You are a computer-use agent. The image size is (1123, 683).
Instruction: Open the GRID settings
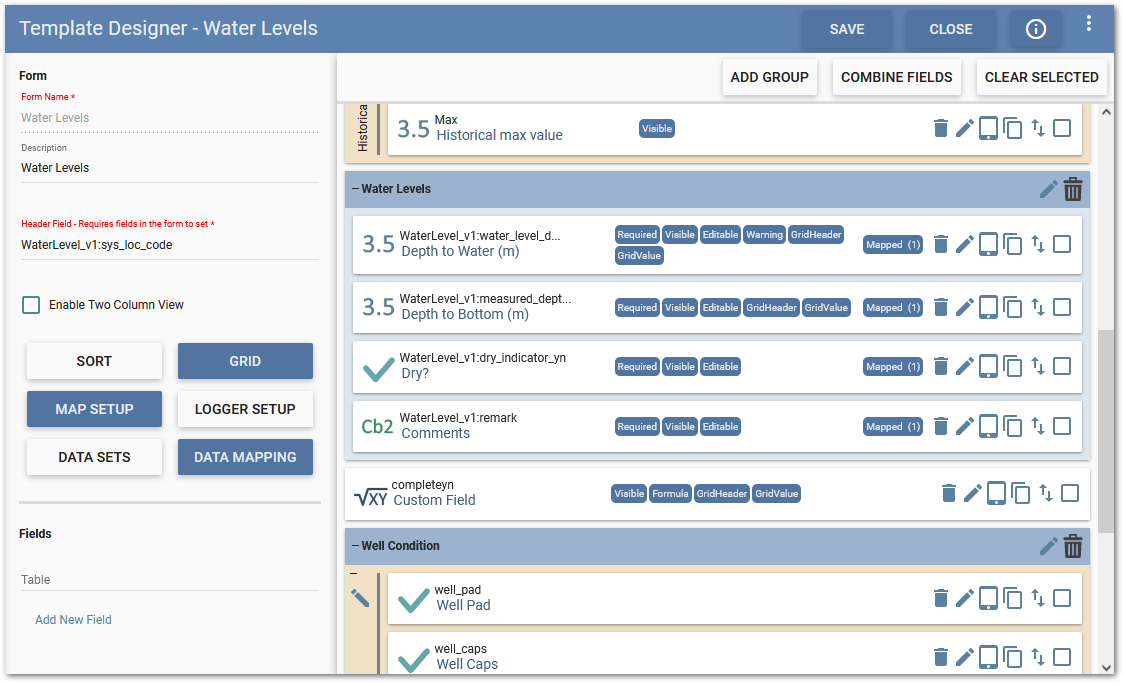click(x=245, y=362)
